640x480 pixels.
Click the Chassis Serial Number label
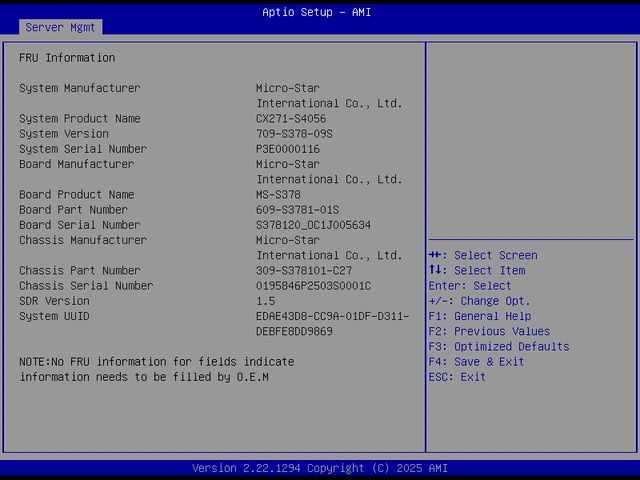[86, 286]
